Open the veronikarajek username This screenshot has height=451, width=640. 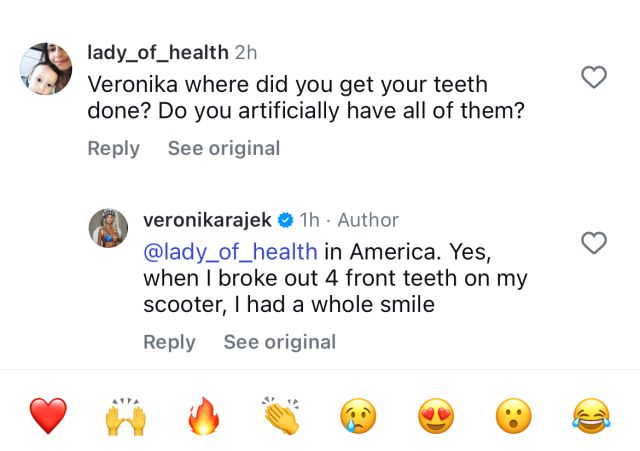[208, 220]
